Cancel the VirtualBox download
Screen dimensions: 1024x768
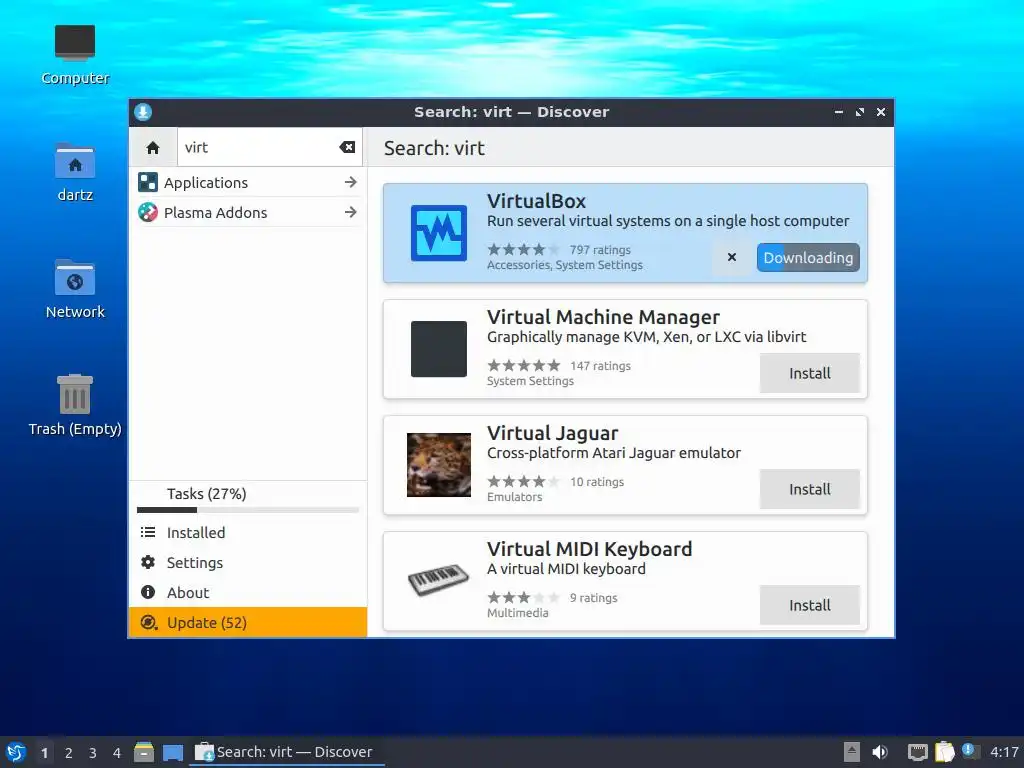point(732,257)
